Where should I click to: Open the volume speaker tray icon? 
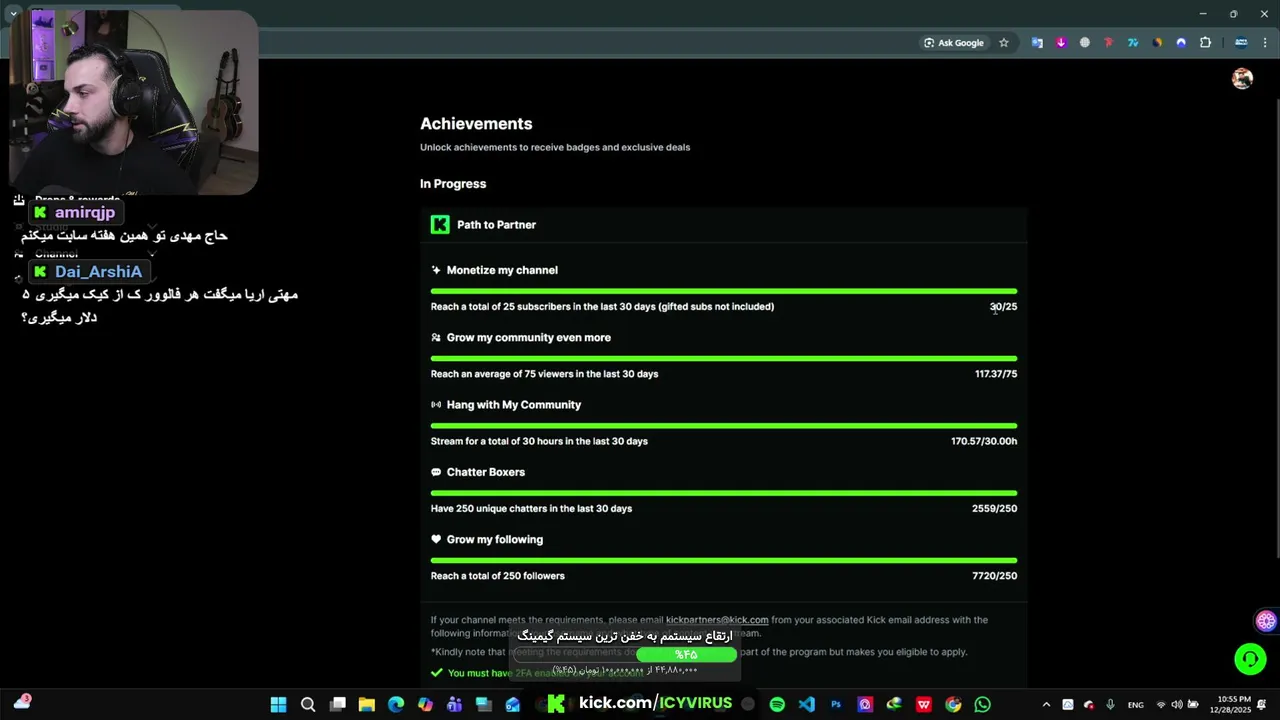point(1177,705)
